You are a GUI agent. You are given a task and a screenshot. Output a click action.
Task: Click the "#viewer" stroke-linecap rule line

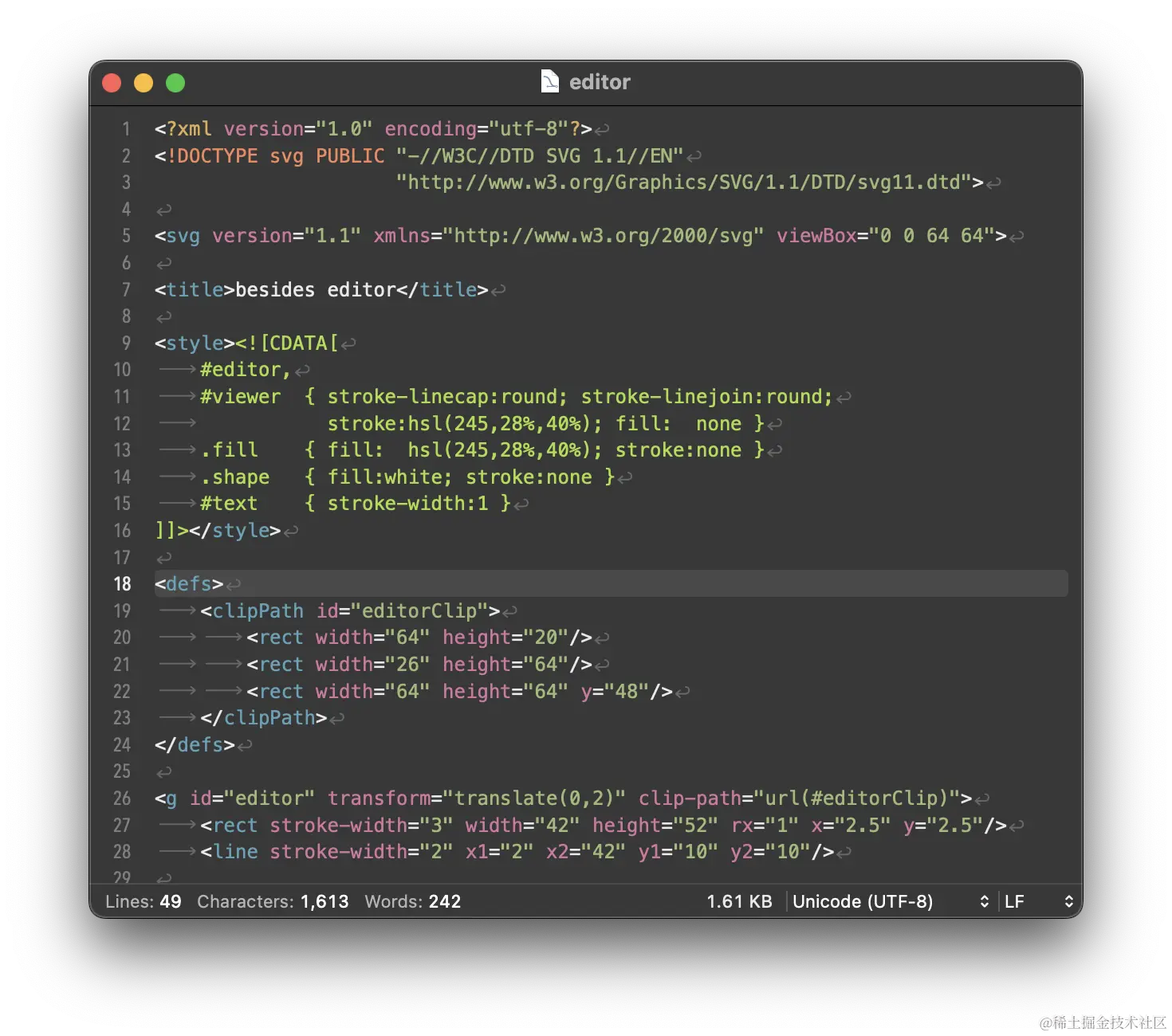coord(505,397)
